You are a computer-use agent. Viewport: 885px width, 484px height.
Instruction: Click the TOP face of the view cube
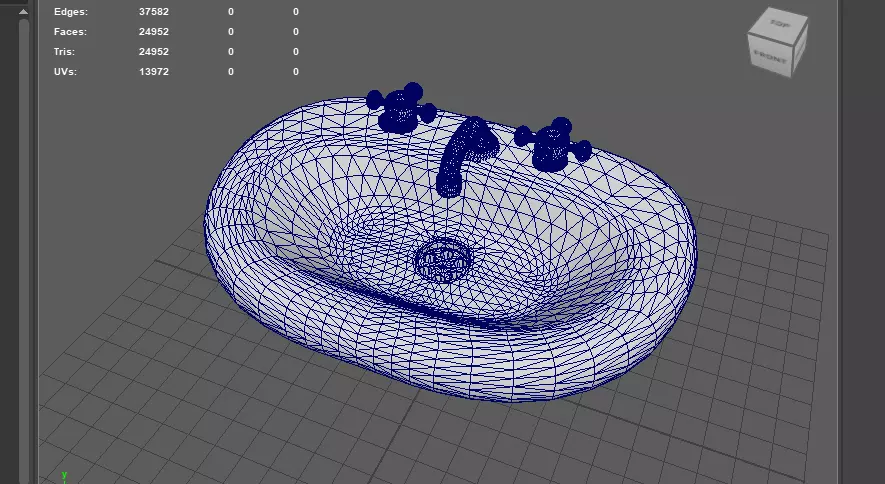(780, 23)
